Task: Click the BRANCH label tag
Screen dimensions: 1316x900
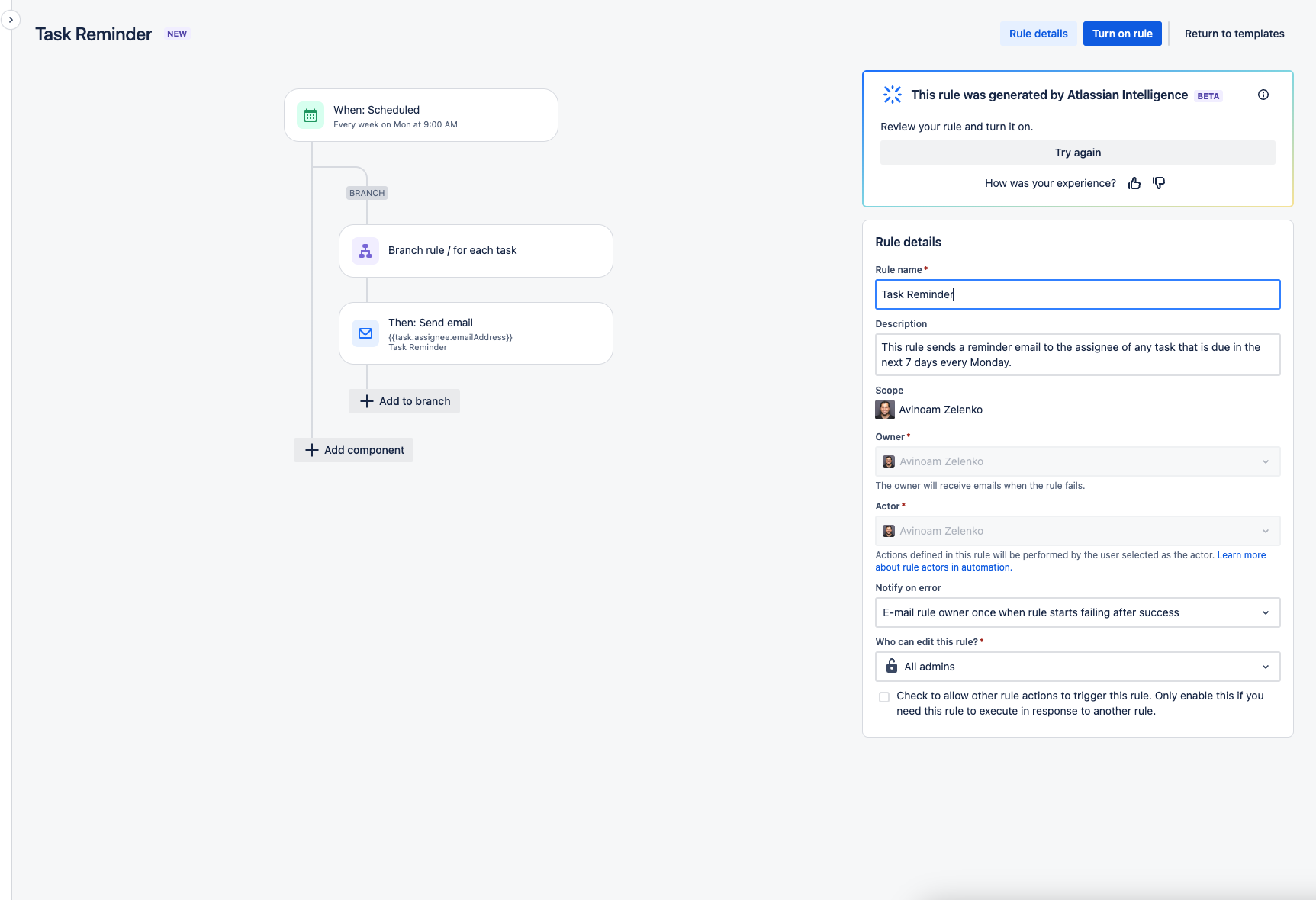Action: click(x=367, y=193)
